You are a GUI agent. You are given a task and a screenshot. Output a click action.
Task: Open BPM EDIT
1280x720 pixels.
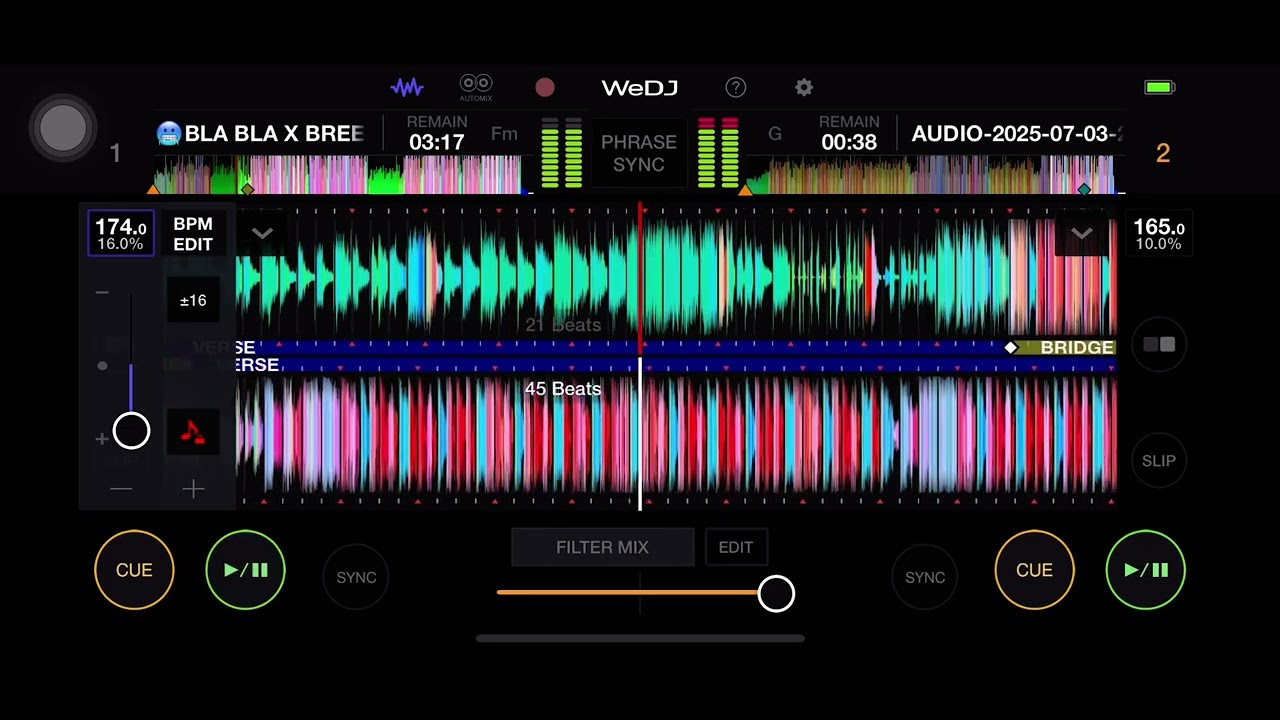point(193,234)
